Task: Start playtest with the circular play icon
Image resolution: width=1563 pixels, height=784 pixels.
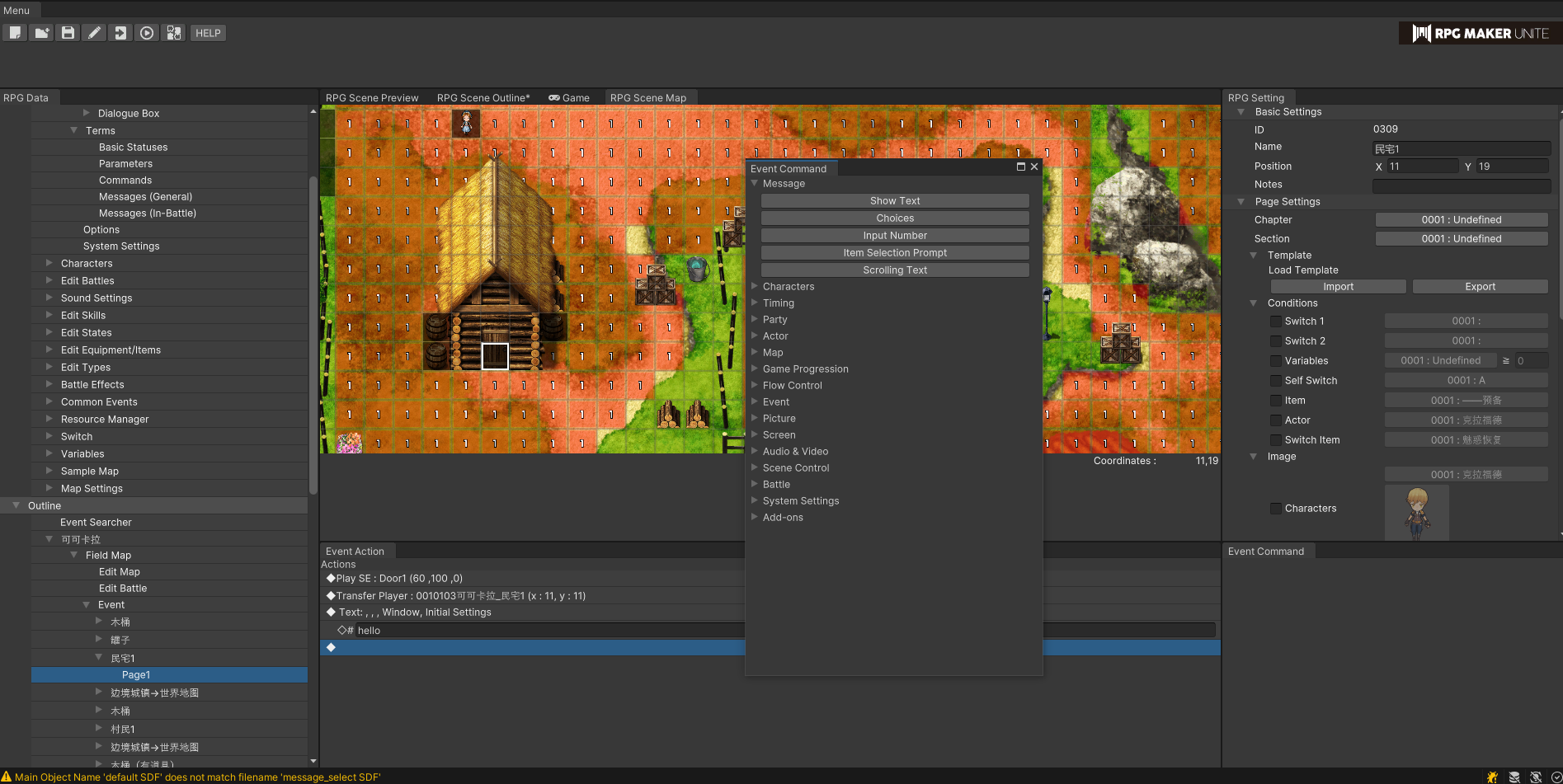Action: tap(147, 33)
